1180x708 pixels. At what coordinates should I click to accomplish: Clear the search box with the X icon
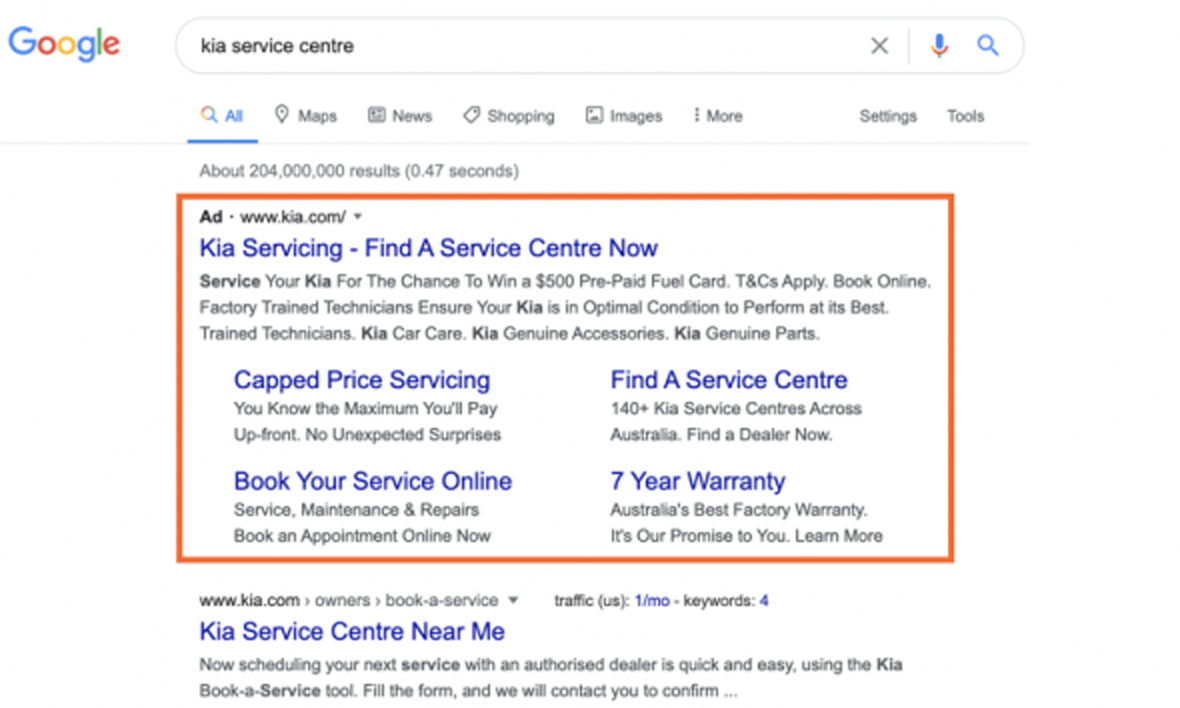click(x=879, y=46)
